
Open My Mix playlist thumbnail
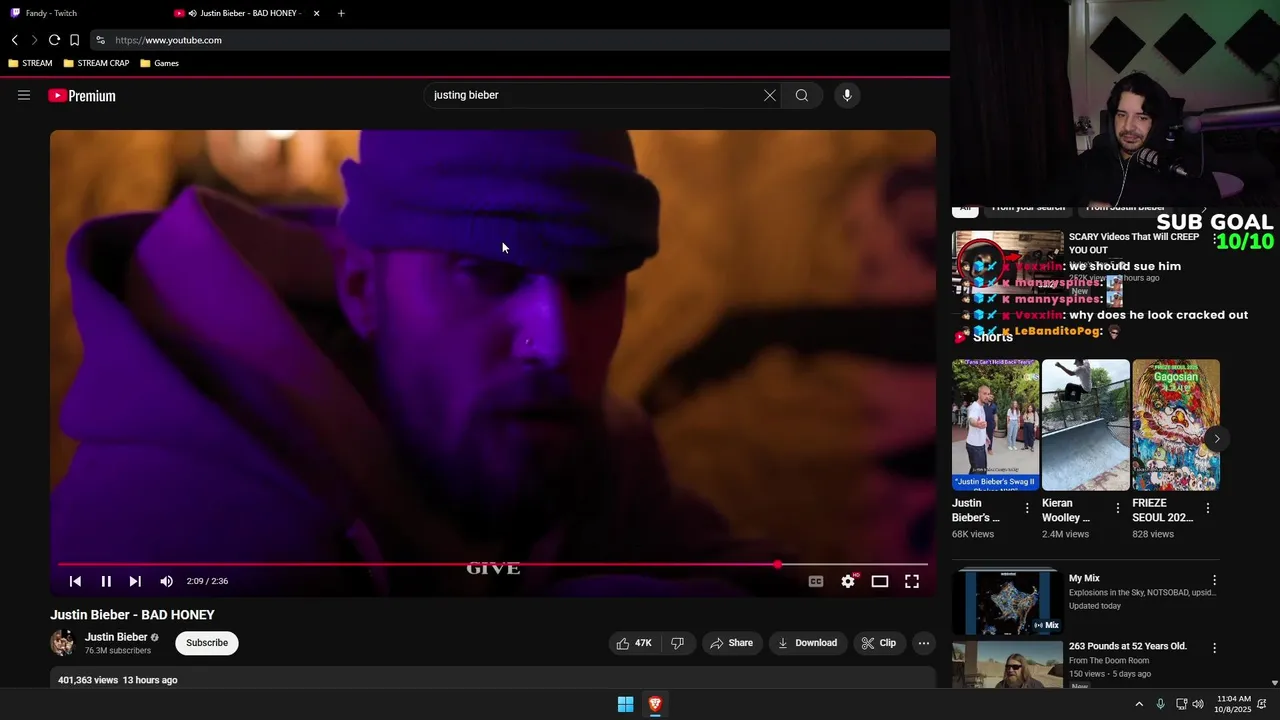[1007, 602]
